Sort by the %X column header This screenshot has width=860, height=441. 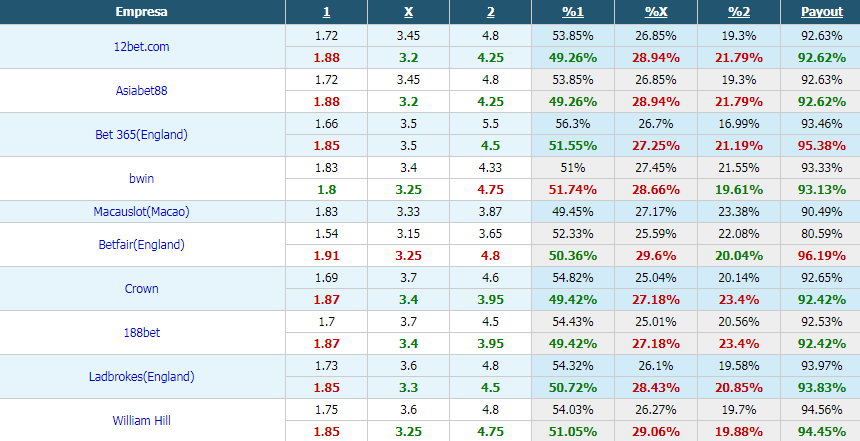(656, 12)
